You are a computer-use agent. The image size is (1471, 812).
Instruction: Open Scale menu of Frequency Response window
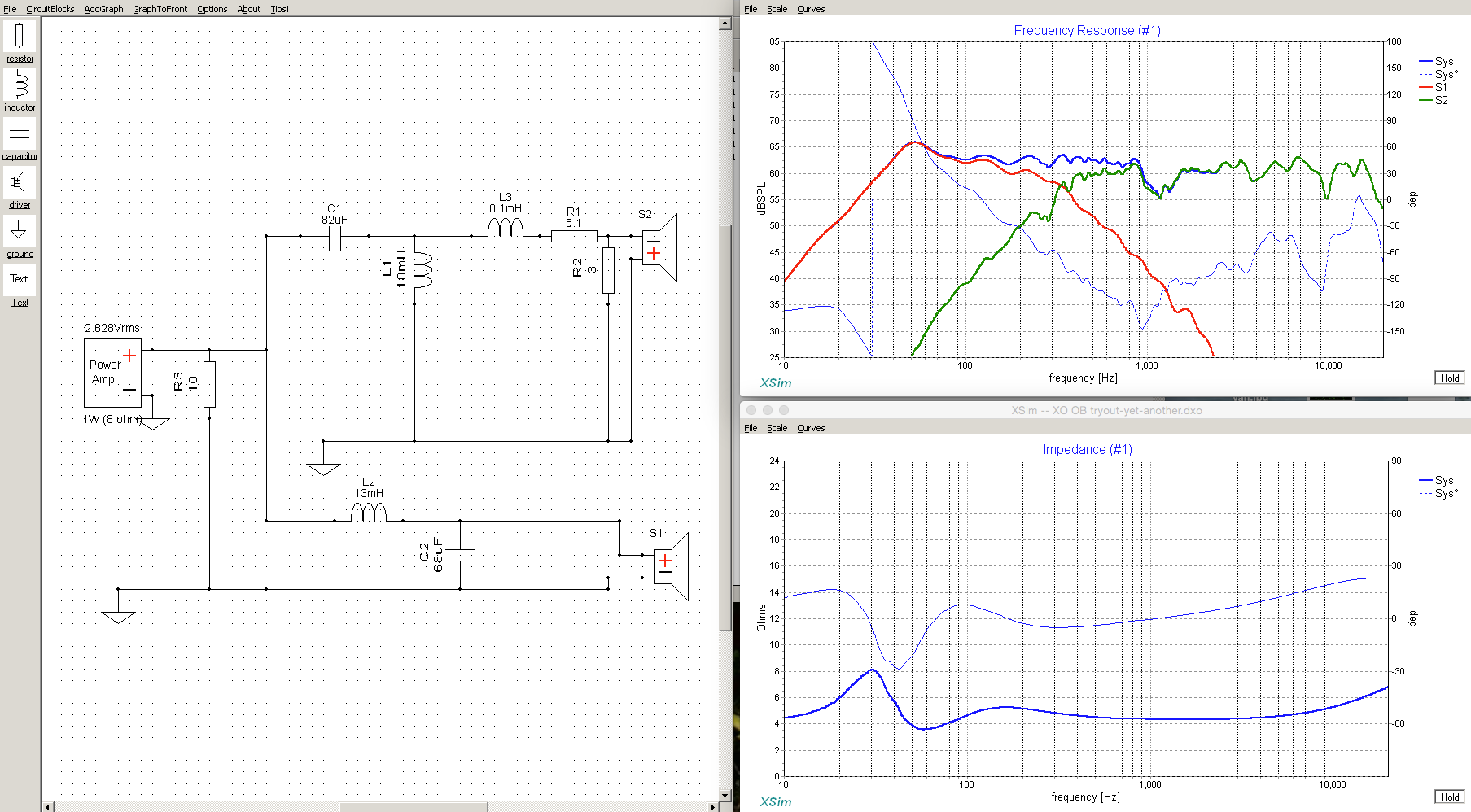point(777,9)
